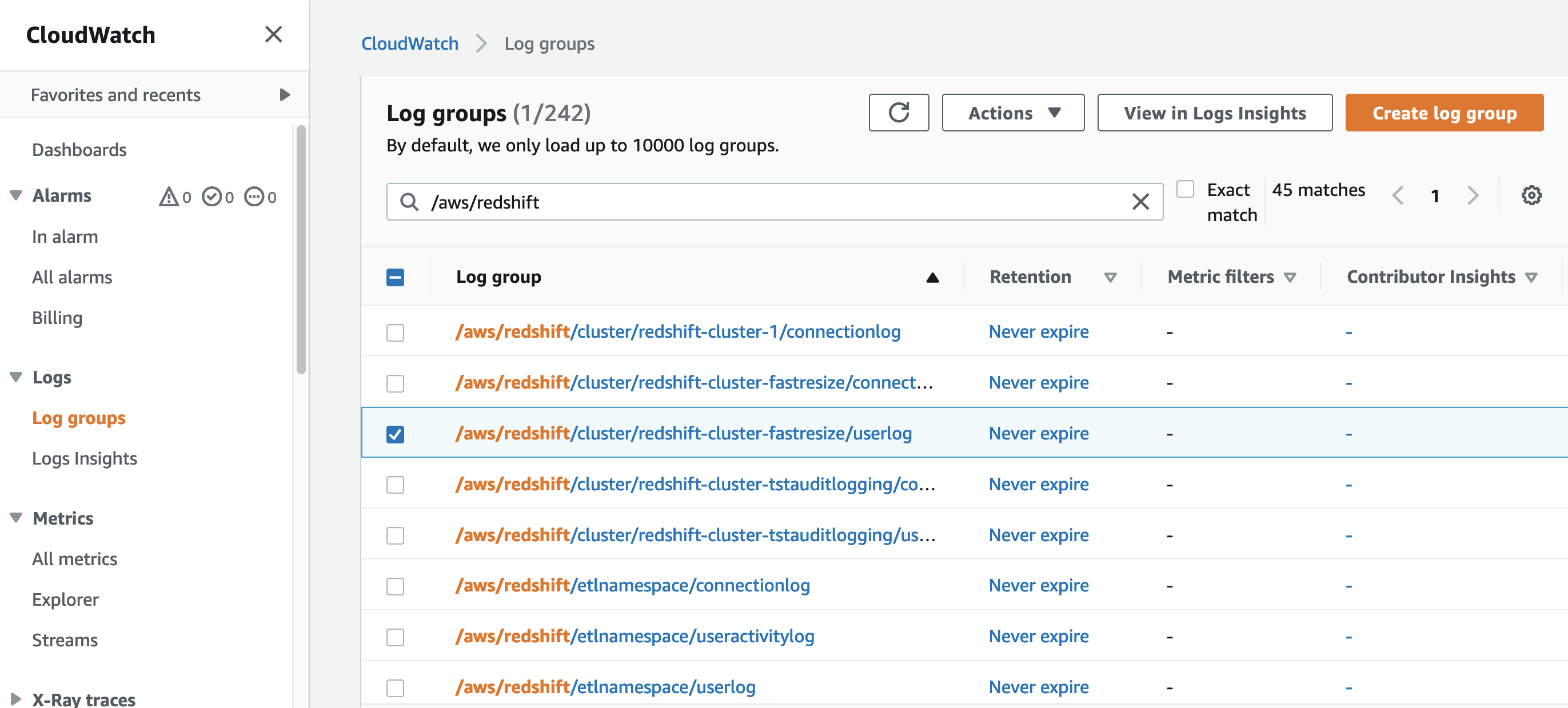This screenshot has width=1568, height=708.
Task: Click the insufficient data alarms icon
Action: click(254, 197)
